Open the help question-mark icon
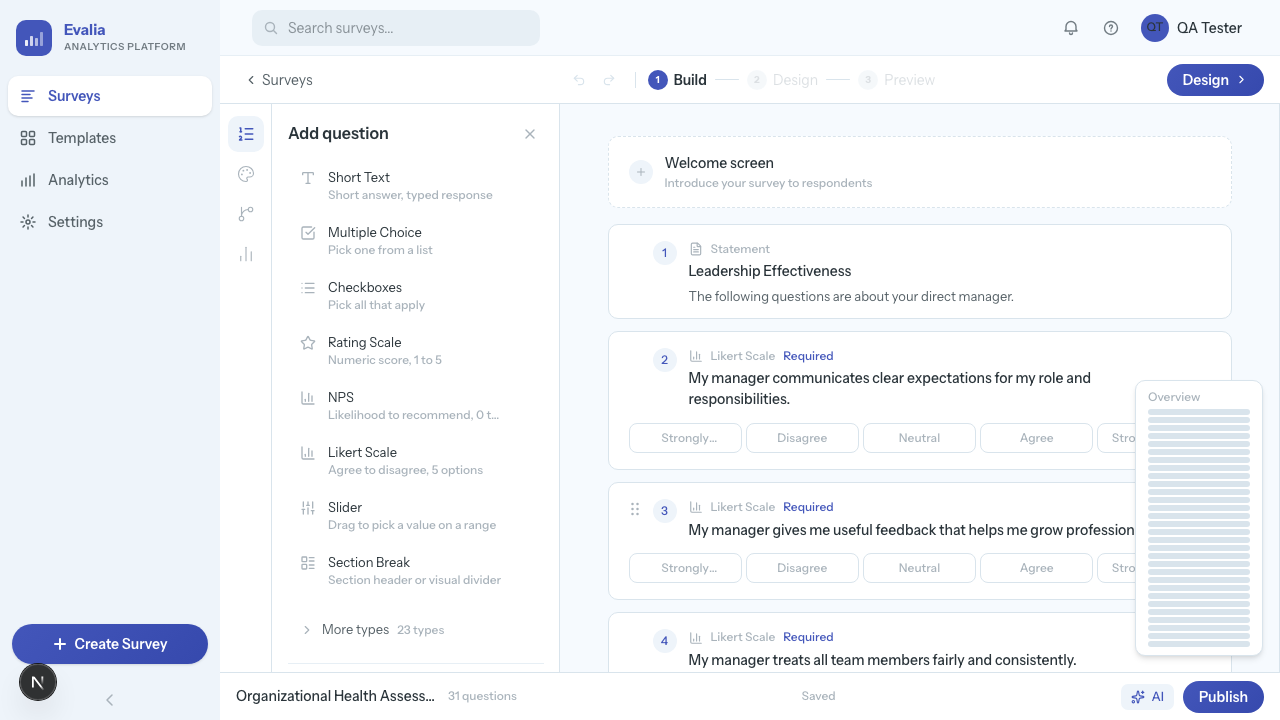The height and width of the screenshot is (720, 1280). 1111,28
